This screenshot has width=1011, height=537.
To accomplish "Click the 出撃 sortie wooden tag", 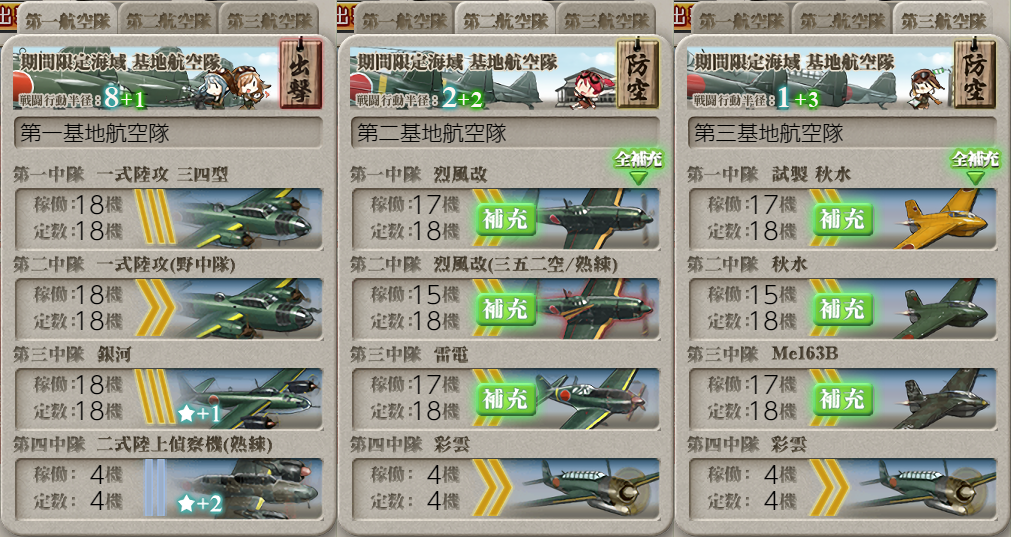I will tap(300, 75).
